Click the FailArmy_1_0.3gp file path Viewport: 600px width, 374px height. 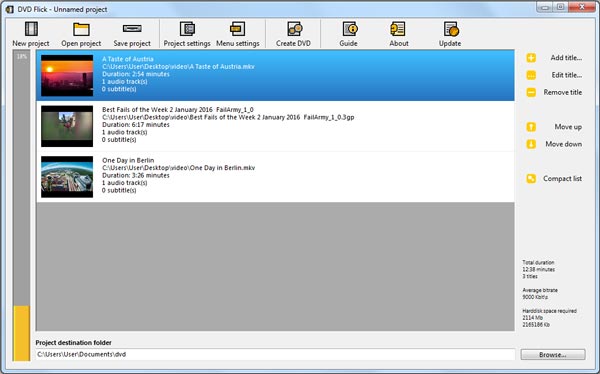pyautogui.click(x=228, y=117)
